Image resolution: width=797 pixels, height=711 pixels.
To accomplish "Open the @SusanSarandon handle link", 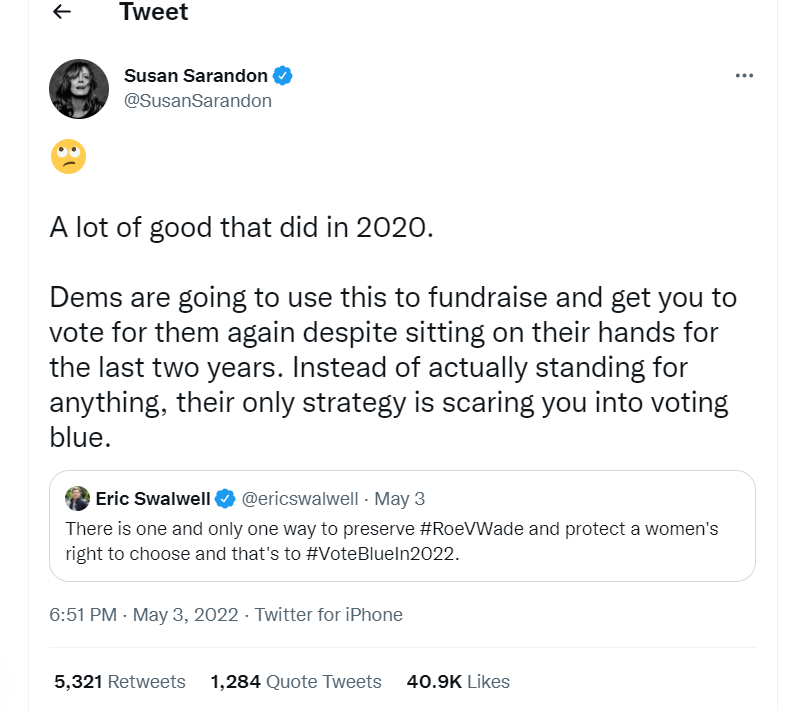I will click(198, 101).
